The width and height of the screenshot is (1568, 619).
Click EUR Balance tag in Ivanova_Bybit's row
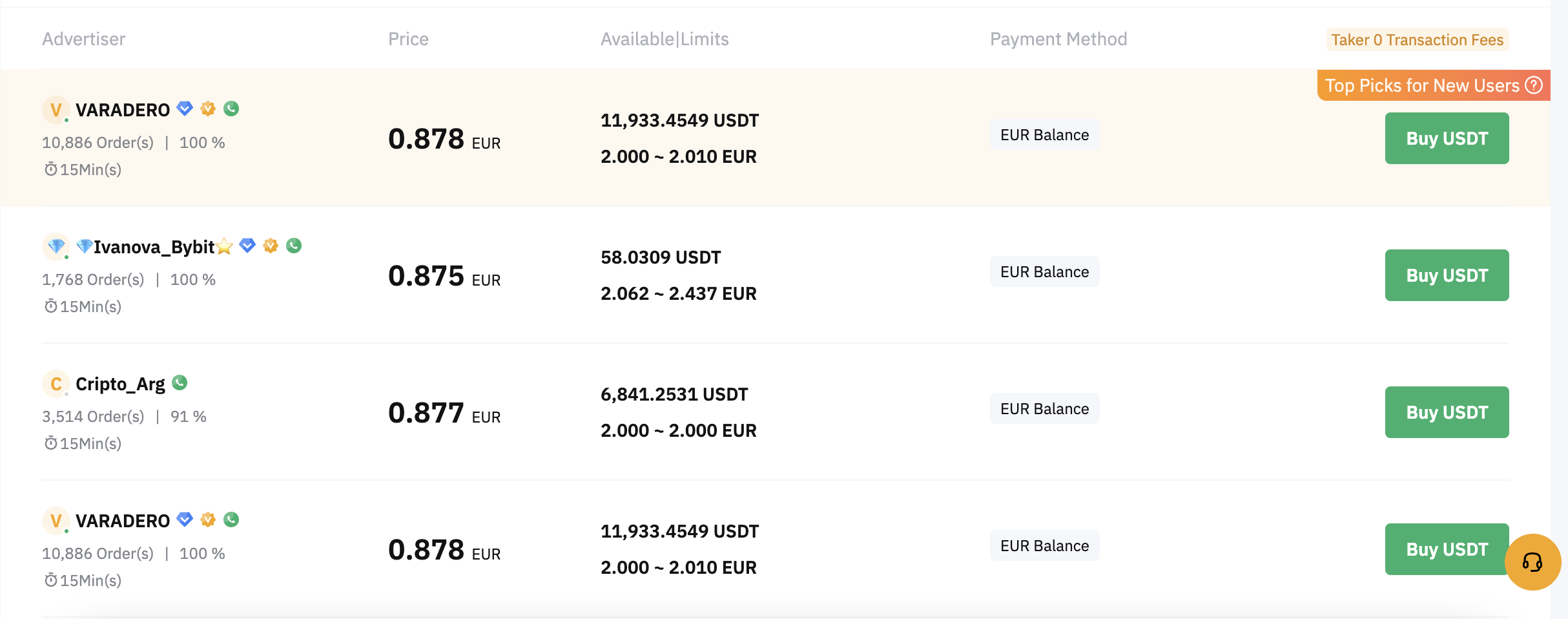[x=1044, y=272]
